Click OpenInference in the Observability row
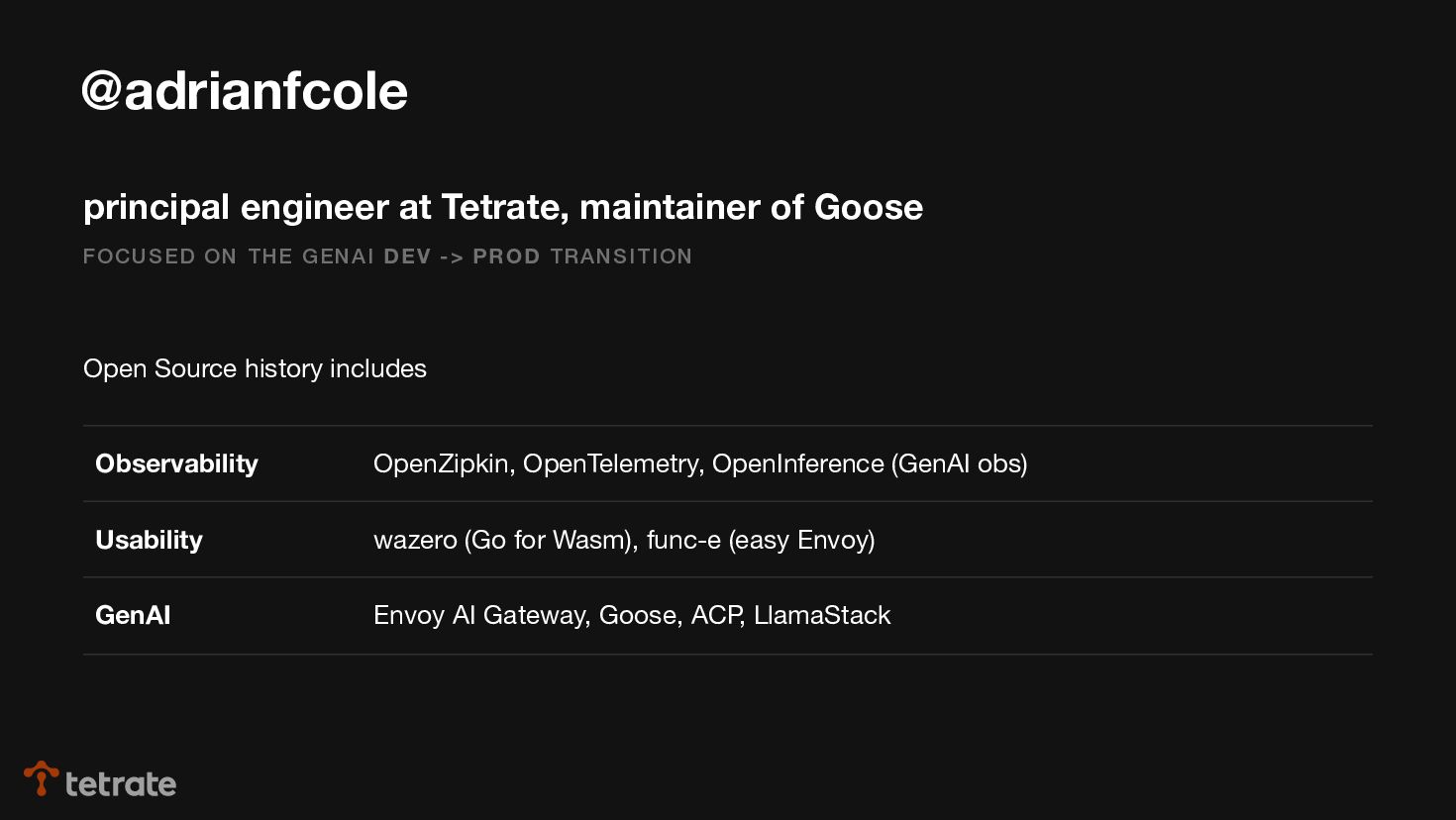The height and width of the screenshot is (820, 1456). [x=797, y=463]
